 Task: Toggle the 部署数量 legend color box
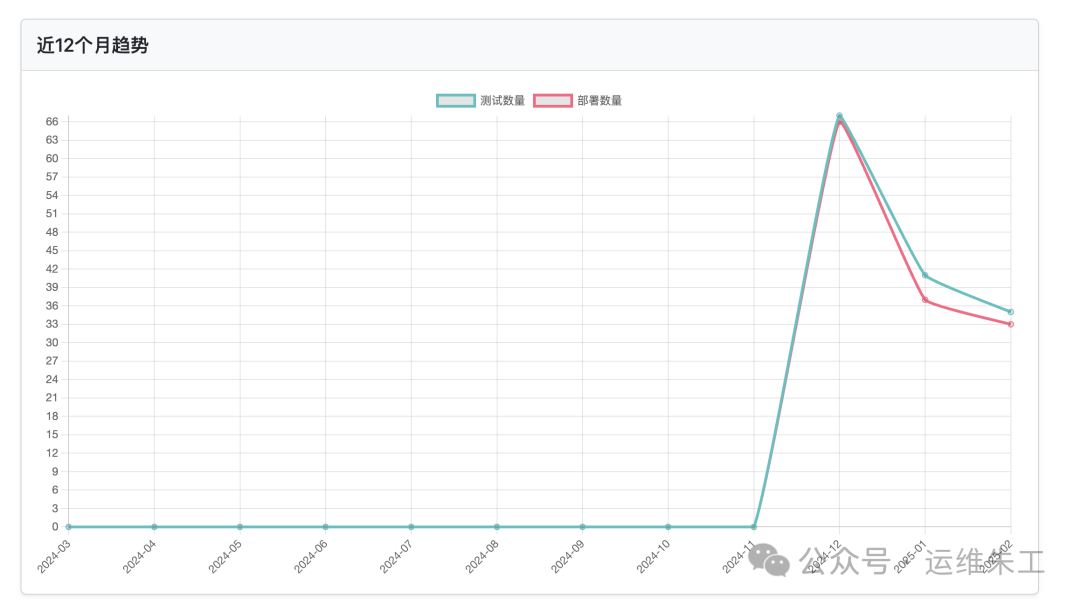[x=553, y=100]
